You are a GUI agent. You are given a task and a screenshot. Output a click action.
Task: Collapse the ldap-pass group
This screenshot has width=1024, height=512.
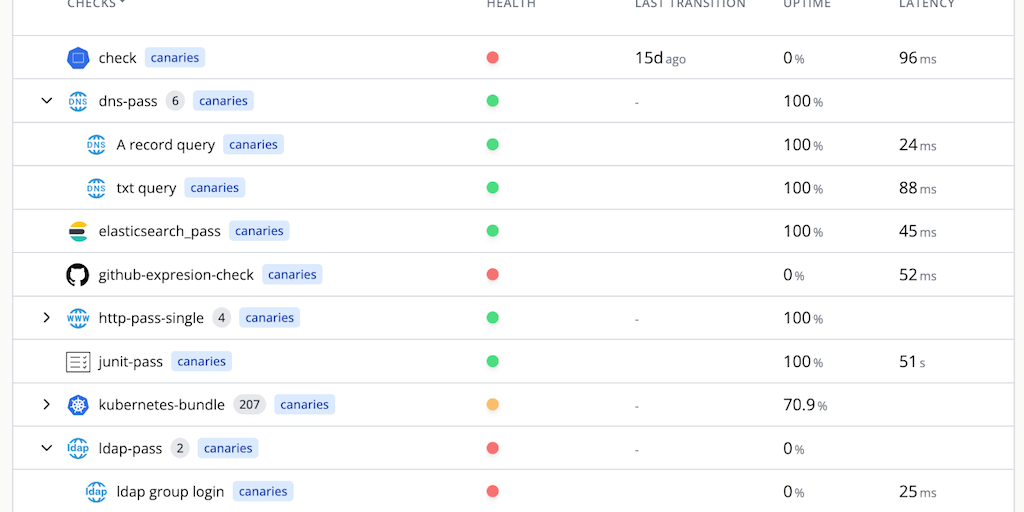(46, 448)
